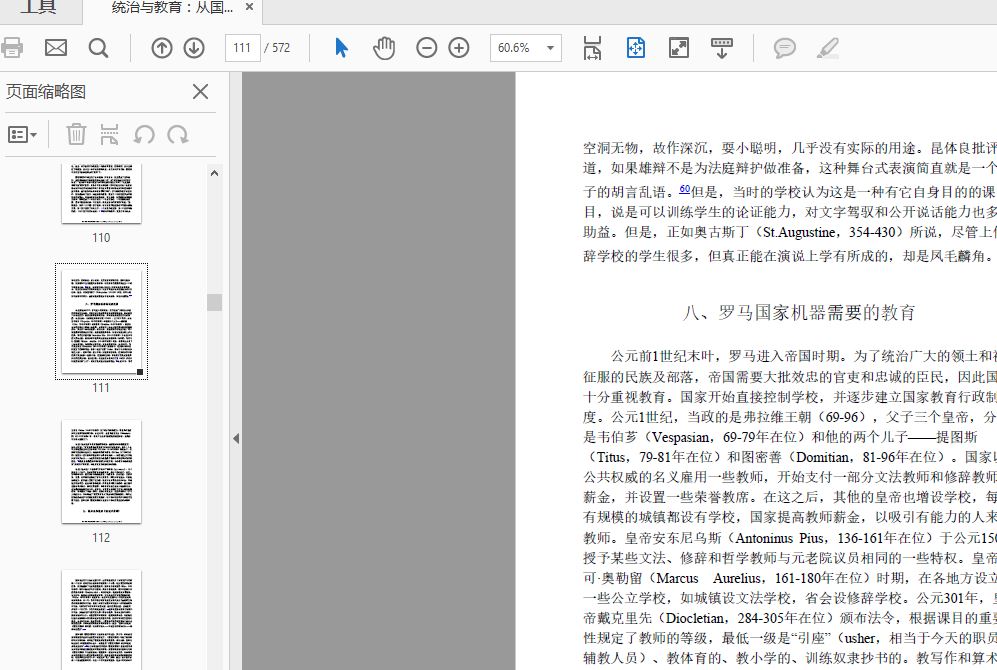The height and width of the screenshot is (670, 997).
Task: Switch to the hand pan tool
Action: [384, 48]
